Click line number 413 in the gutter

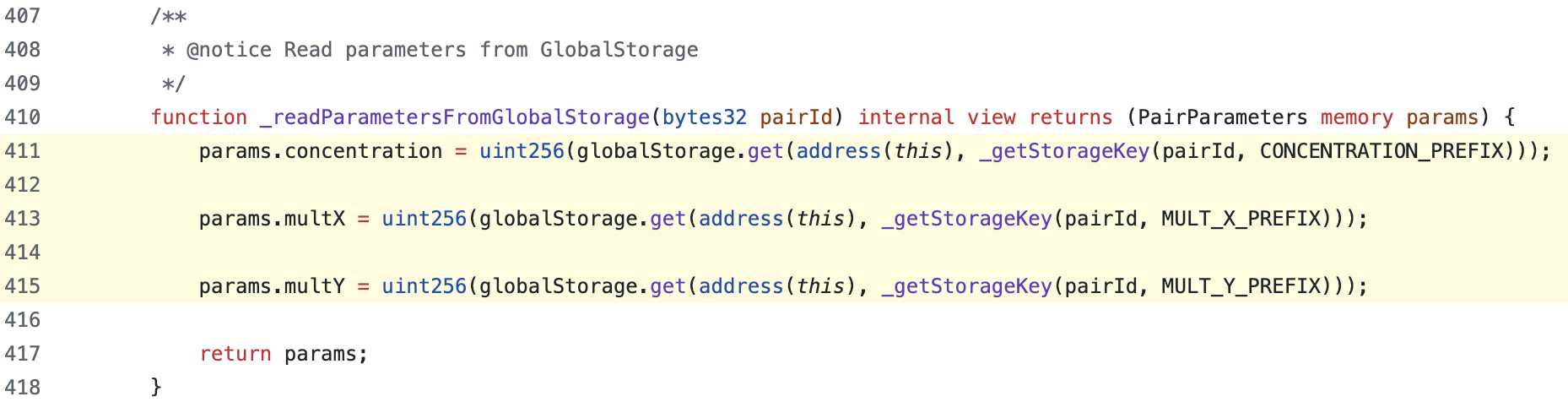click(x=22, y=219)
